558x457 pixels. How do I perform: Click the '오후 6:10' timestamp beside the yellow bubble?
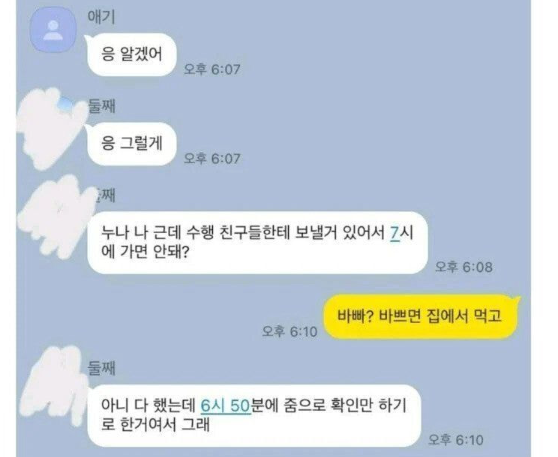[290, 332]
